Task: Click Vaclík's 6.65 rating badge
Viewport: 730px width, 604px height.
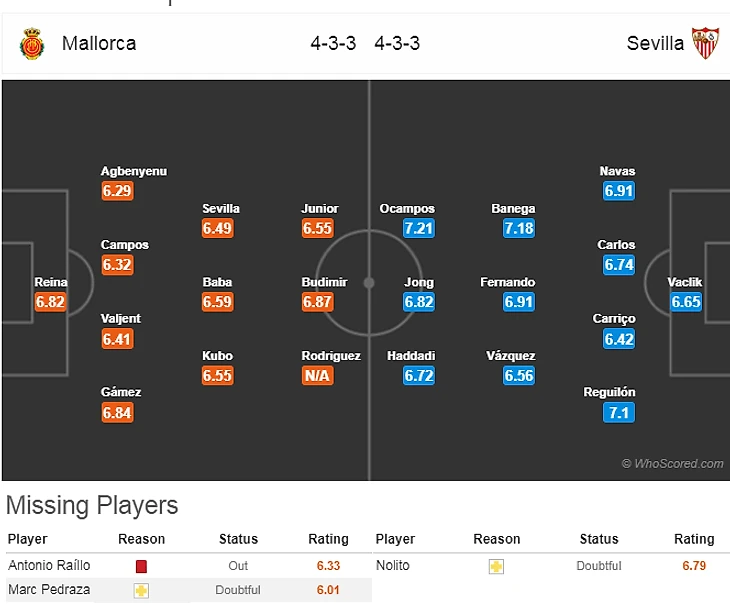Action: tap(686, 302)
